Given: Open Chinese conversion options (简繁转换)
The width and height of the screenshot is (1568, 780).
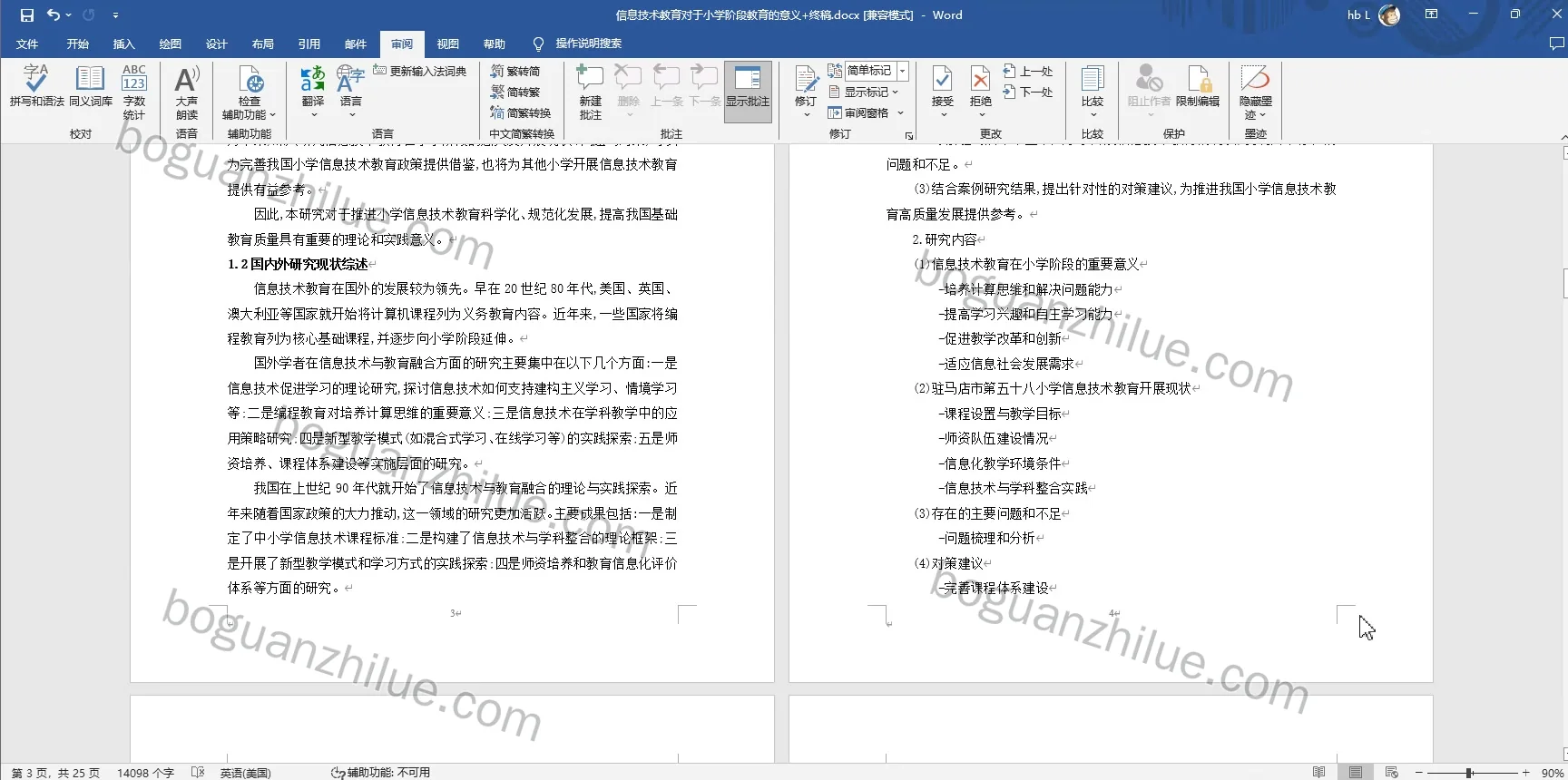Looking at the screenshot, I should [521, 113].
